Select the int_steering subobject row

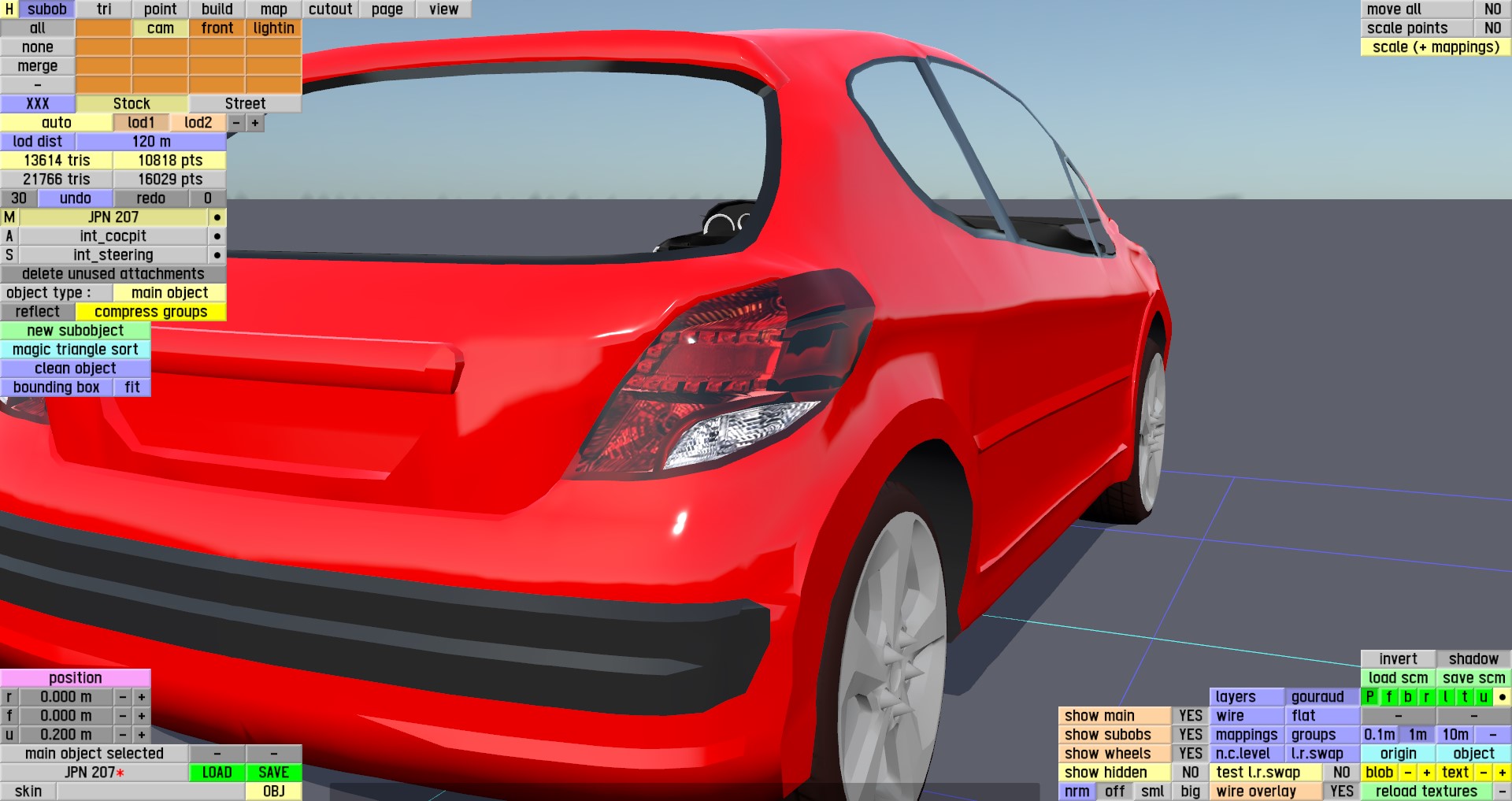point(113,255)
